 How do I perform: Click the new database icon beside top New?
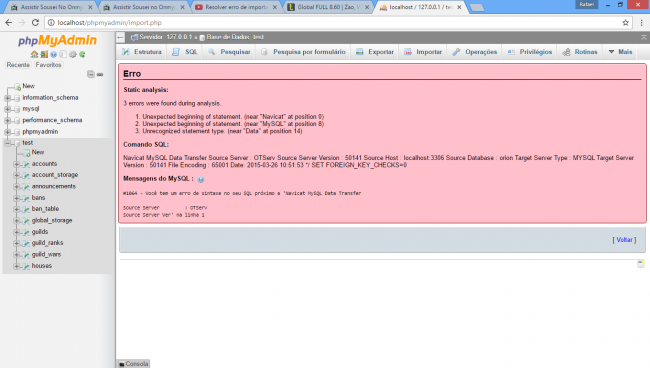(17, 87)
